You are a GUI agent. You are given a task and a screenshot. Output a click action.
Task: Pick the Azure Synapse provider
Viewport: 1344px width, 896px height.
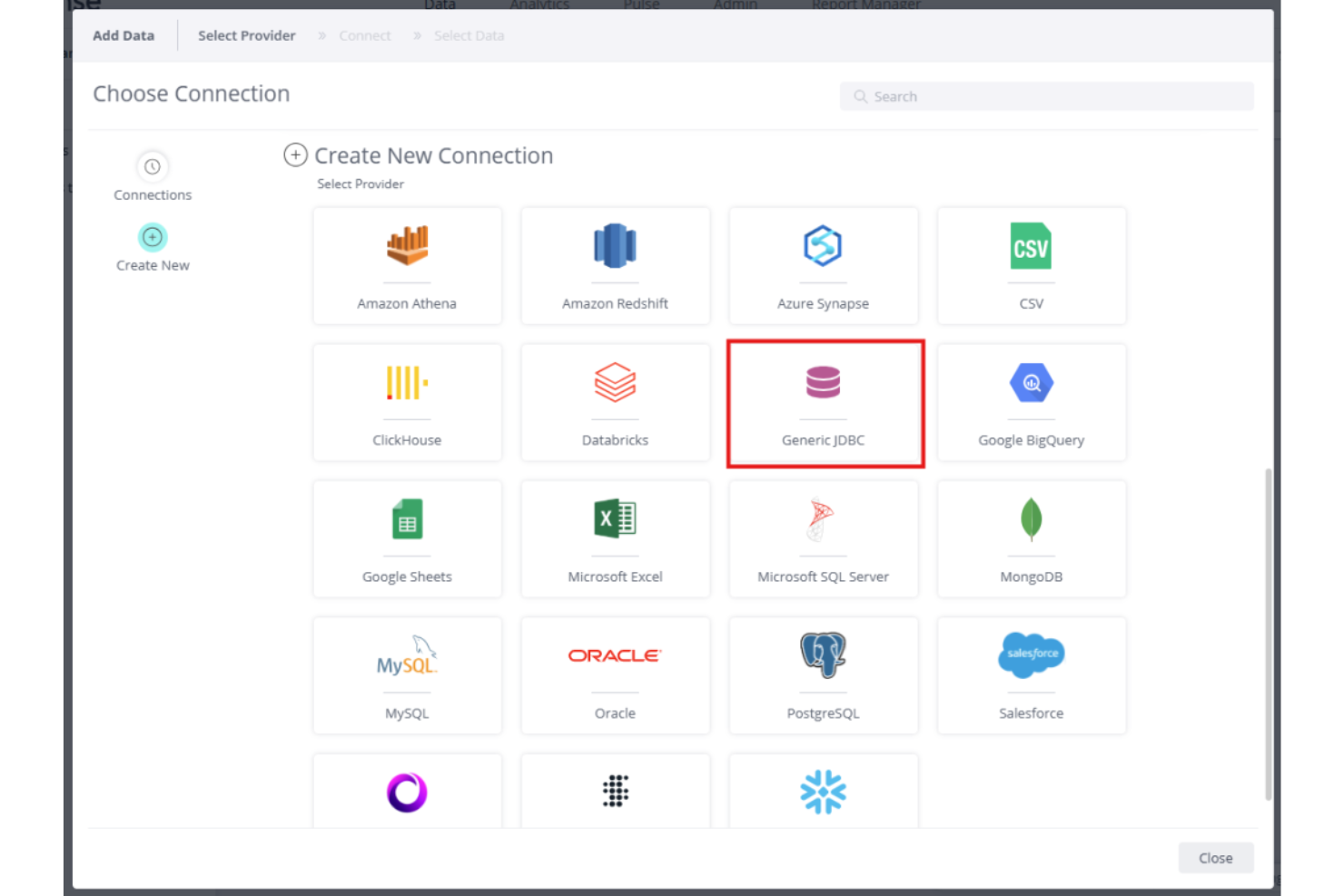pyautogui.click(x=823, y=265)
